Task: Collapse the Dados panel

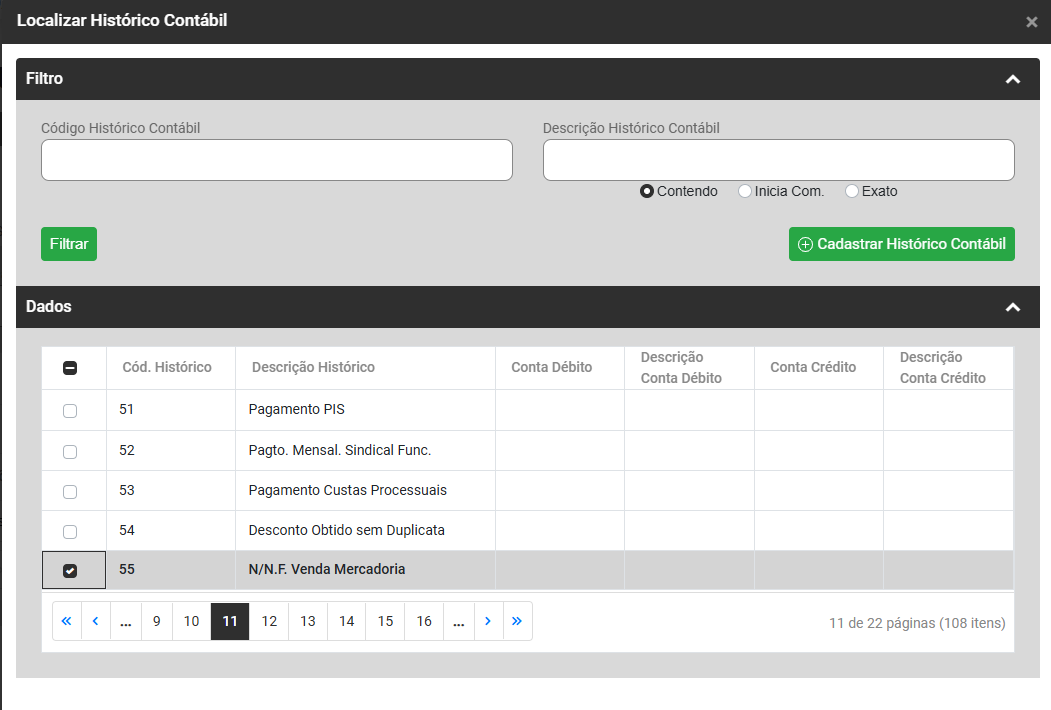Action: 1012,307
